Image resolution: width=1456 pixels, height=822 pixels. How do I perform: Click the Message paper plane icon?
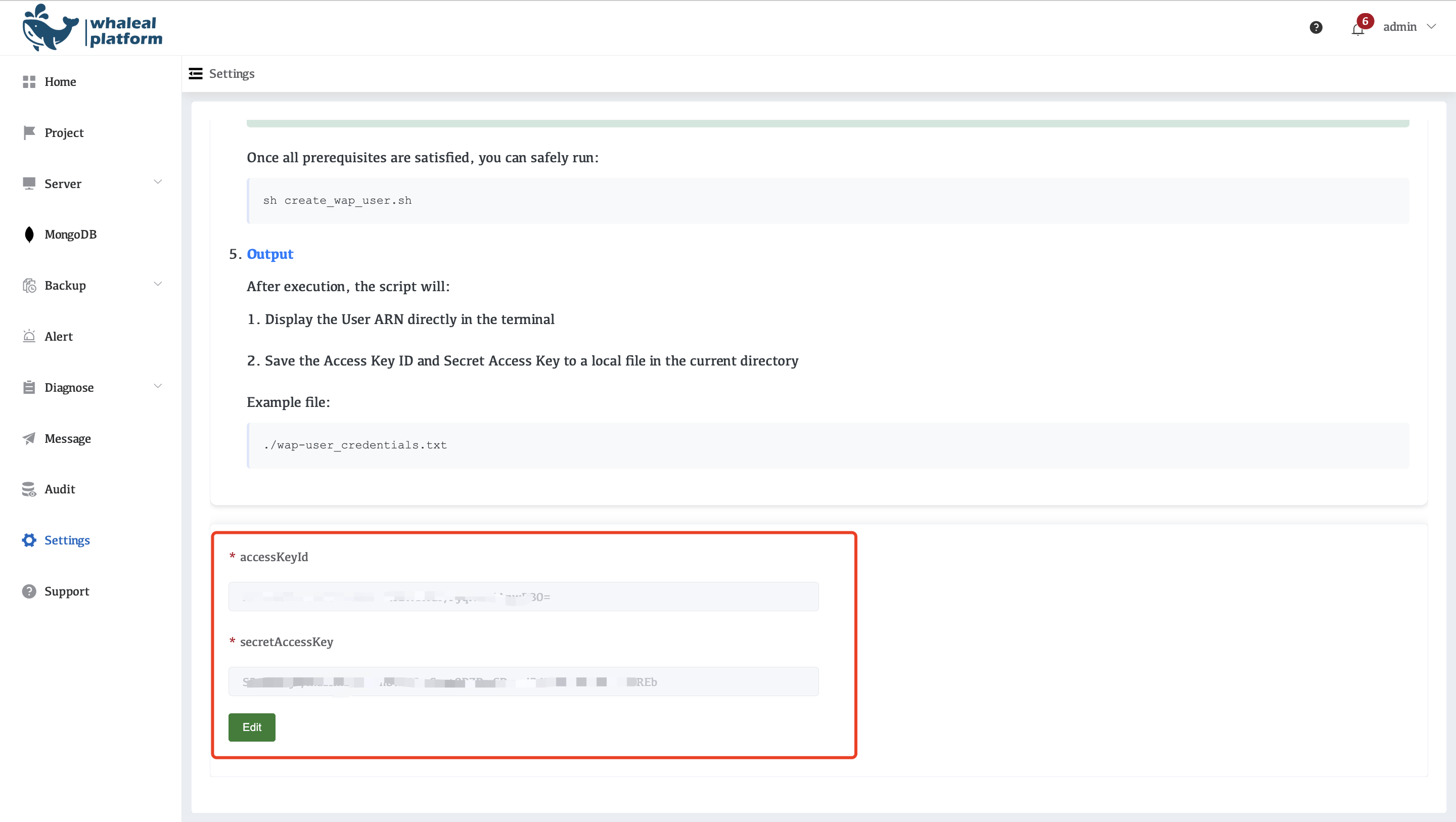[x=29, y=438]
